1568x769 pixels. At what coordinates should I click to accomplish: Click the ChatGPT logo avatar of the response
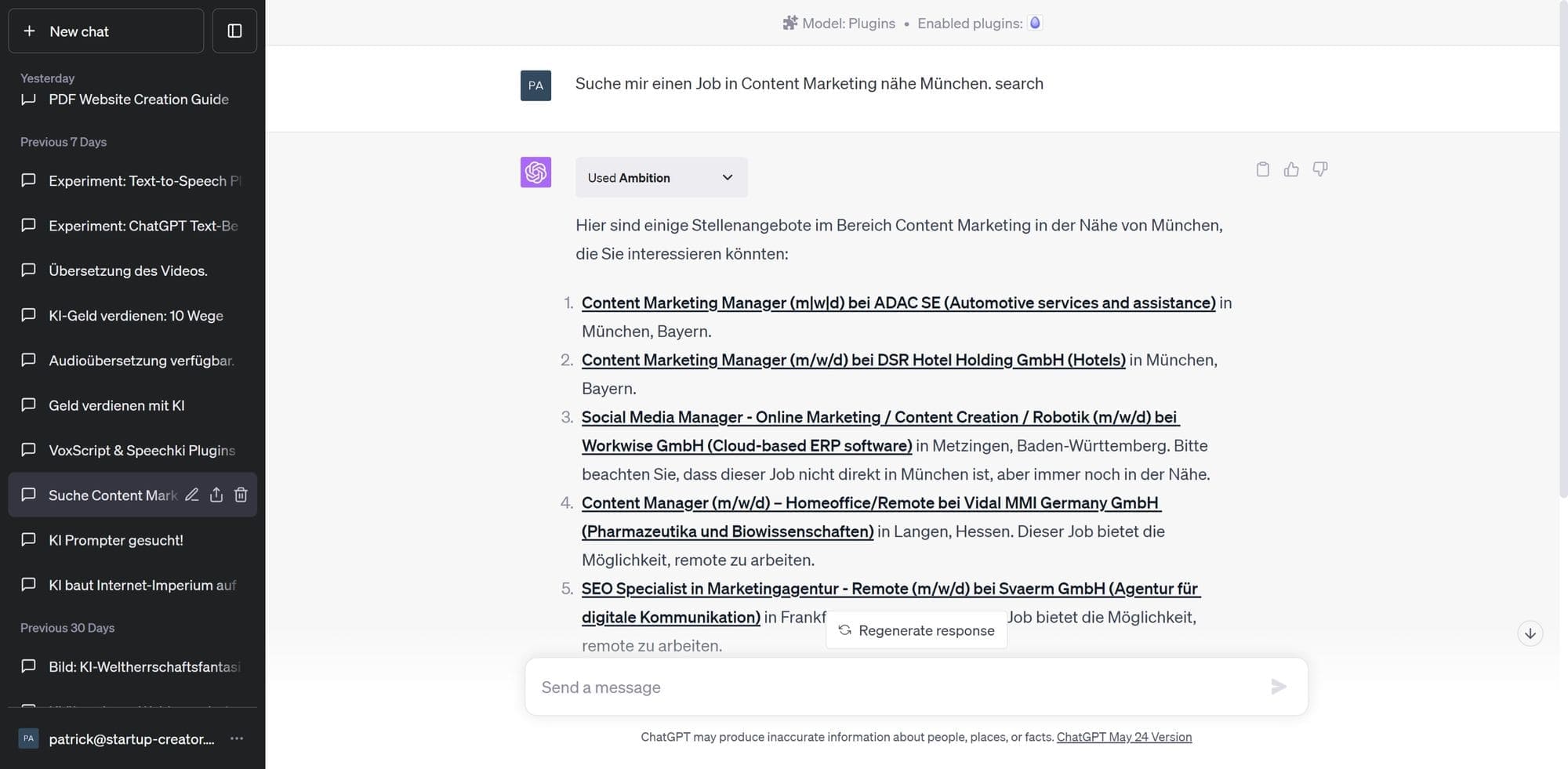pyautogui.click(x=535, y=172)
